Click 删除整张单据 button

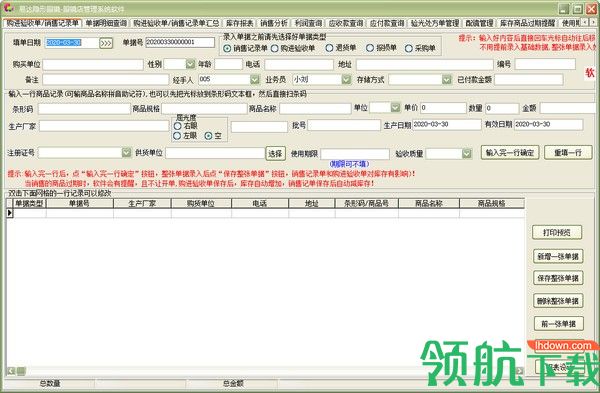click(558, 301)
